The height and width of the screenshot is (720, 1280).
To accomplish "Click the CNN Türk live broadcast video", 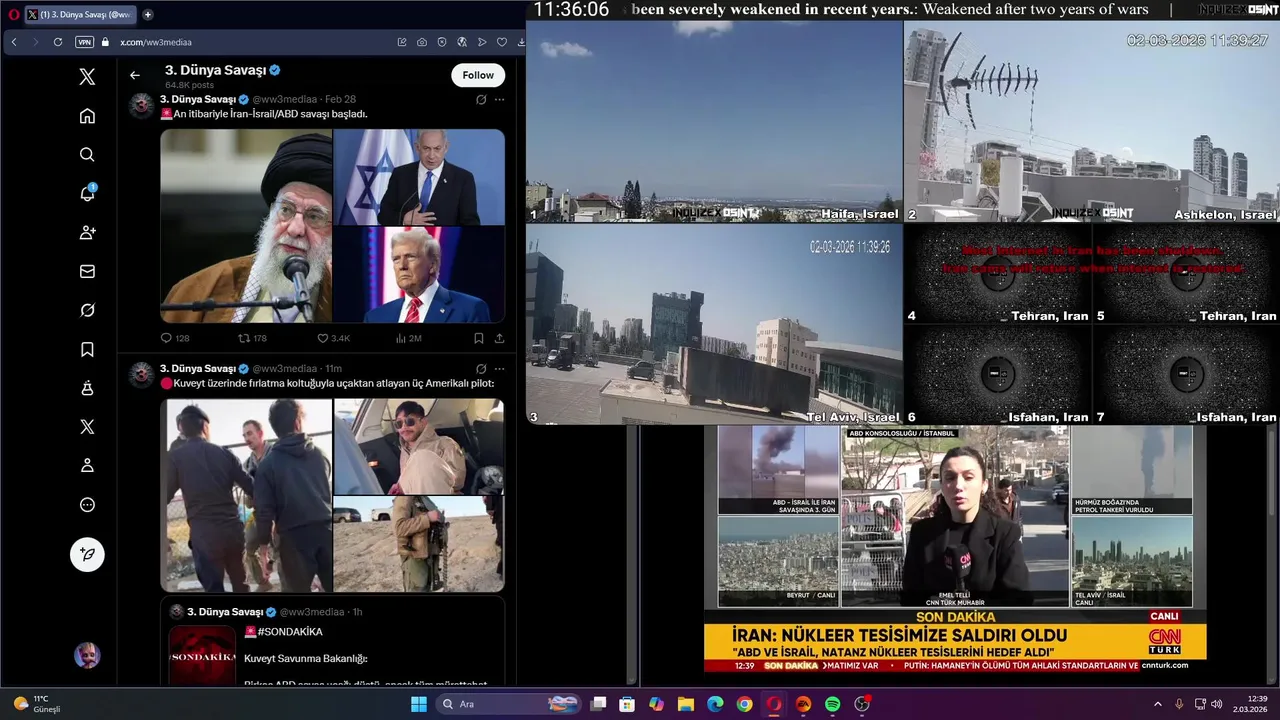I will [x=955, y=548].
